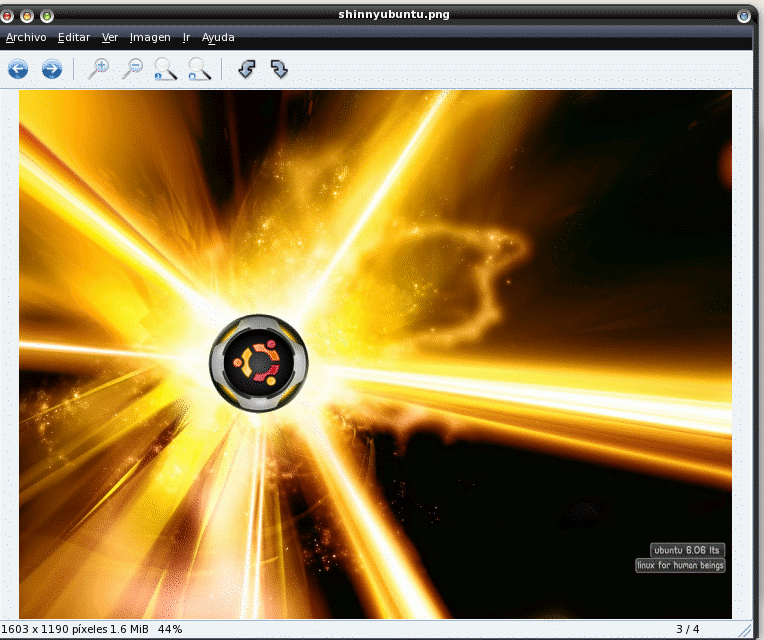Screen dimensions: 764x640
Task: Click the 1603 x 1190 píxeles status text
Action: point(54,629)
